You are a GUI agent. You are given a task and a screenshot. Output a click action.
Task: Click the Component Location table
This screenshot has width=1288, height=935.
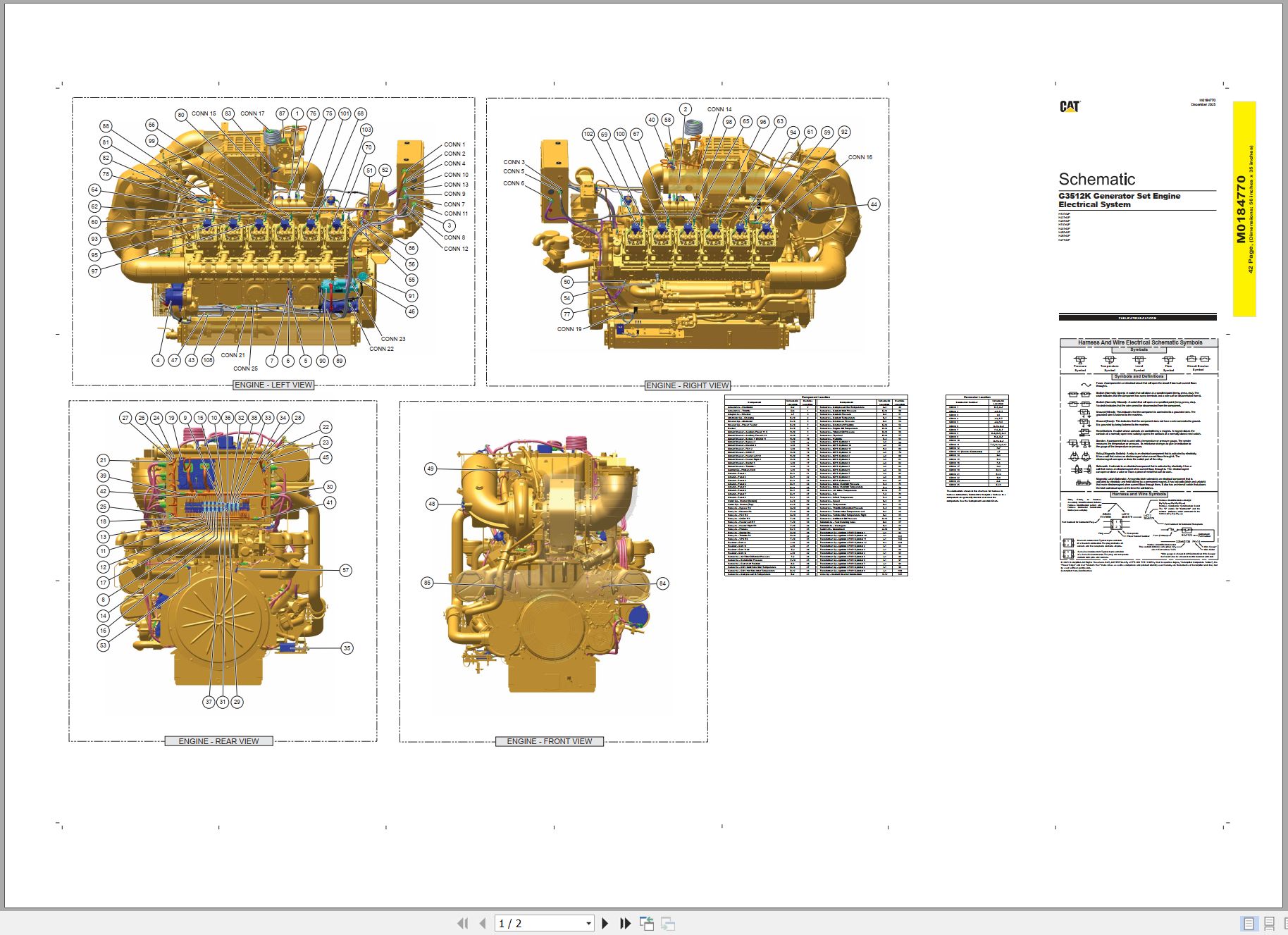[x=816, y=485]
